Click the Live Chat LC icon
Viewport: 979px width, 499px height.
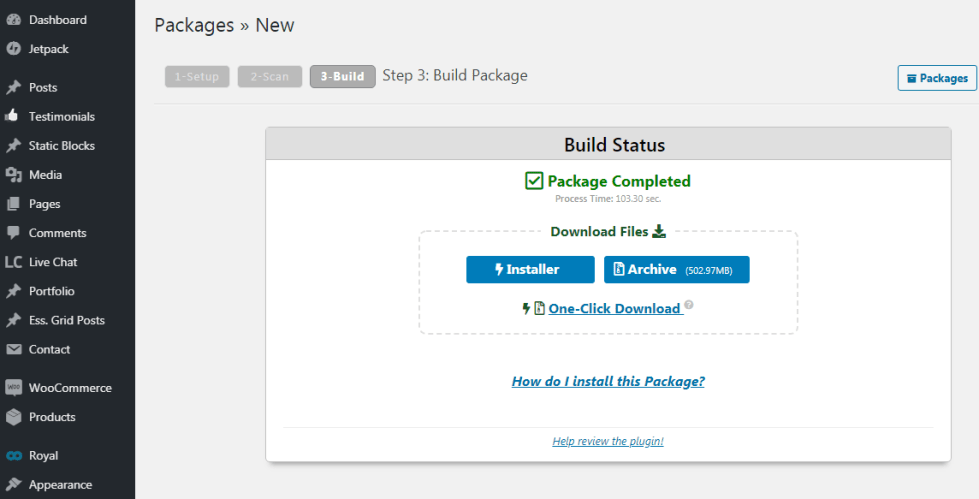[x=14, y=262]
